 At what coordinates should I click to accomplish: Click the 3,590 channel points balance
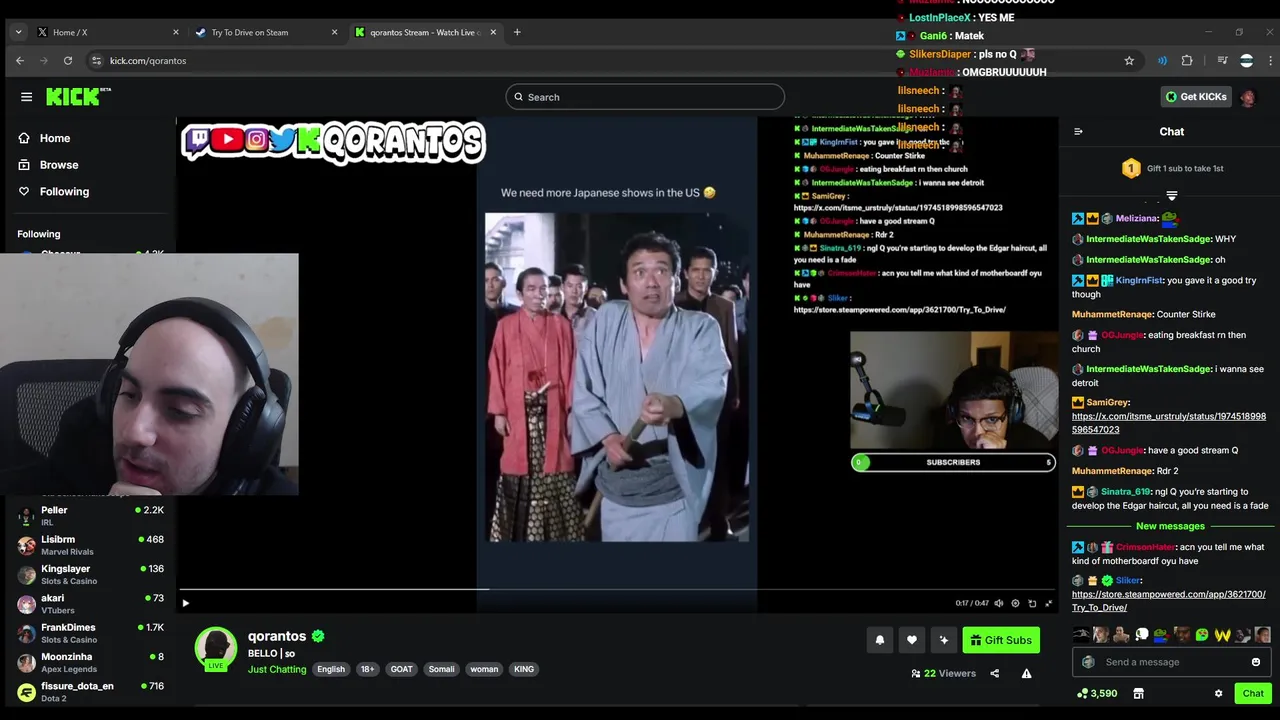tap(1097, 693)
